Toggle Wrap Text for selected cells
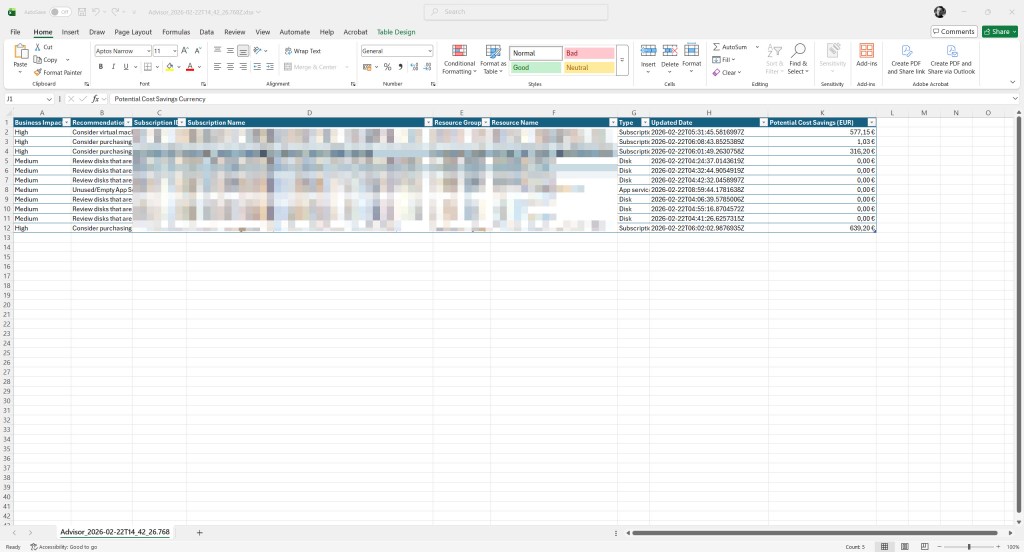 [302, 51]
